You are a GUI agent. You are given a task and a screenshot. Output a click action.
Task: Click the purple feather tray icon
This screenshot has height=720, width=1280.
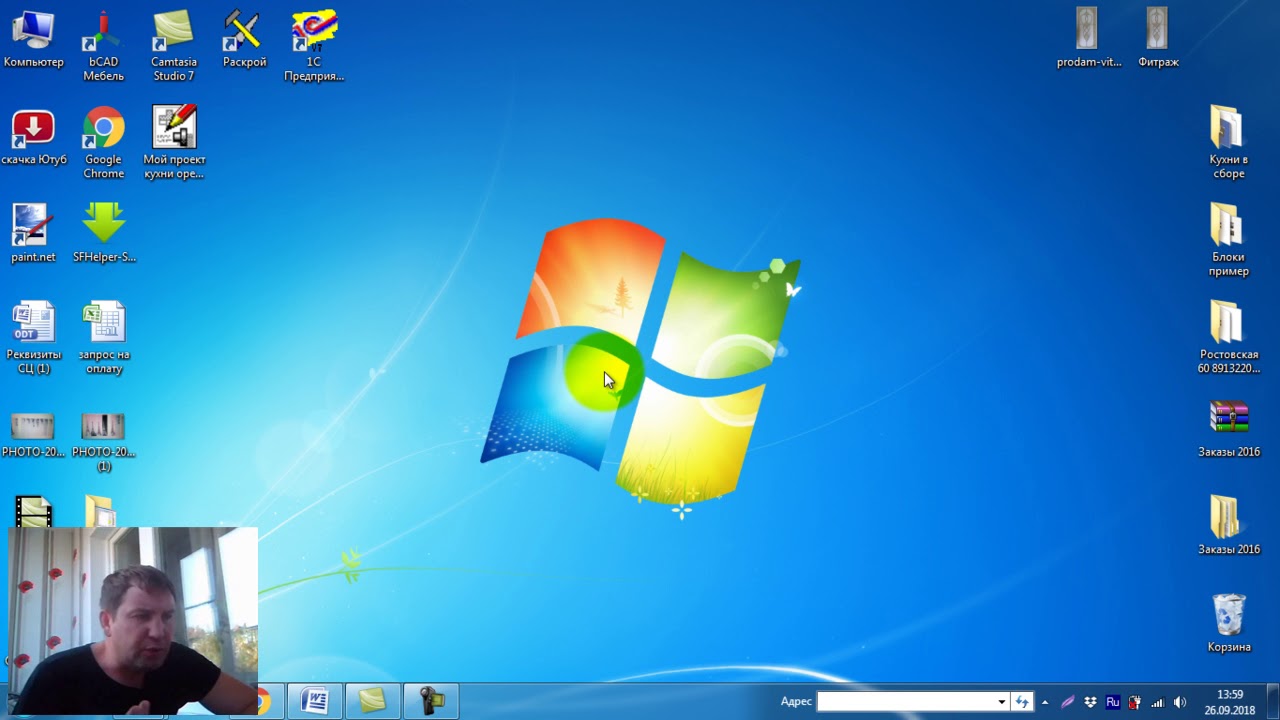click(x=1067, y=702)
